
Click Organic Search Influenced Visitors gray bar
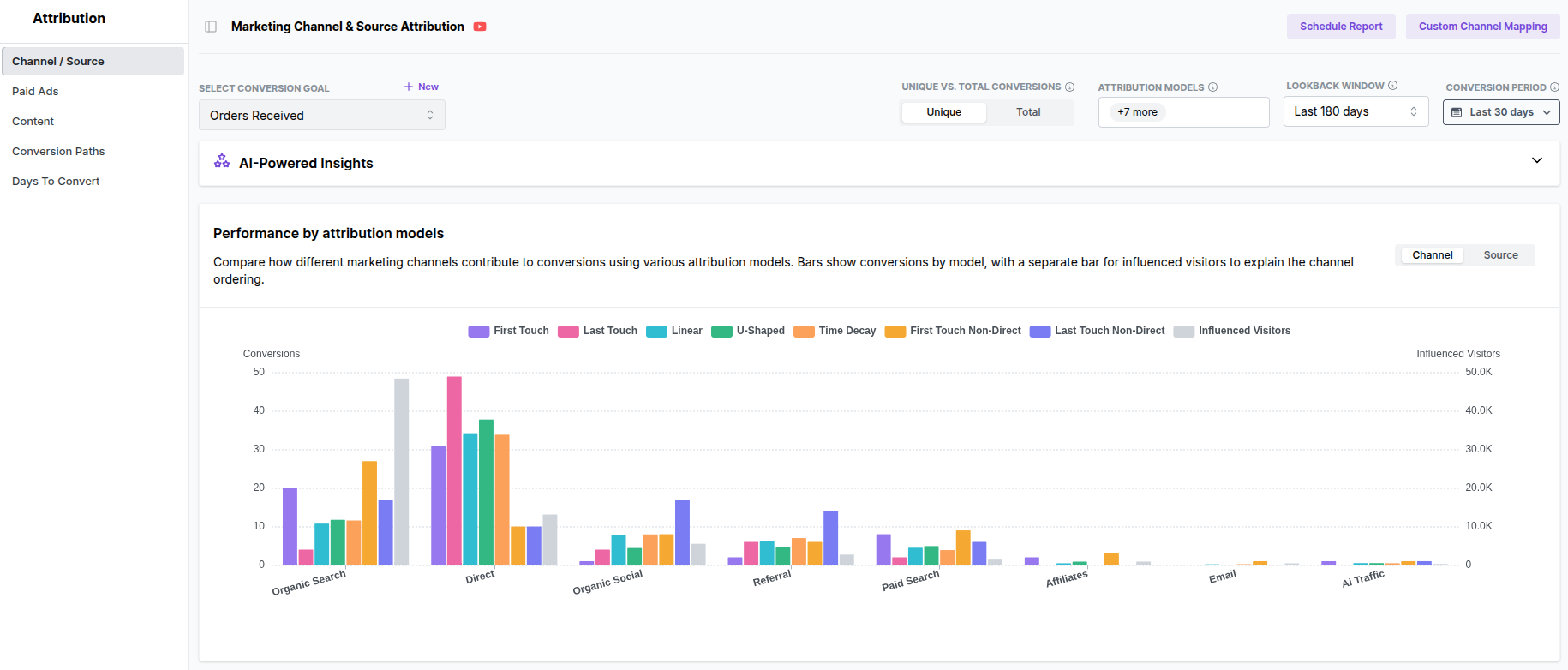pyautogui.click(x=401, y=471)
